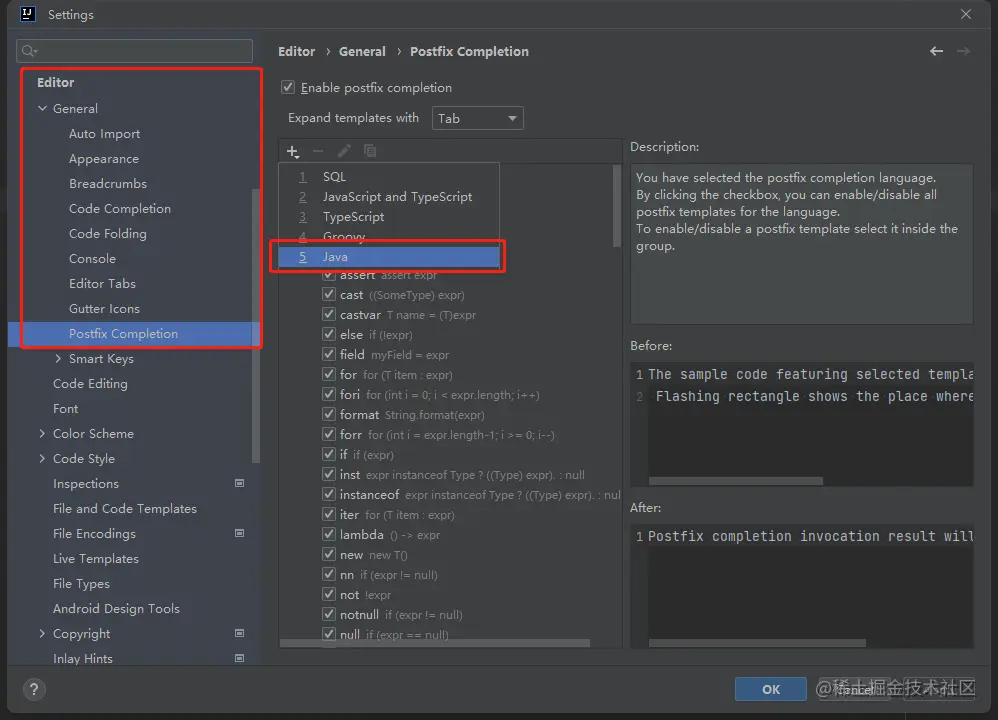This screenshot has width=998, height=720.
Task: Toggle the iter template checkbox
Action: tap(329, 514)
